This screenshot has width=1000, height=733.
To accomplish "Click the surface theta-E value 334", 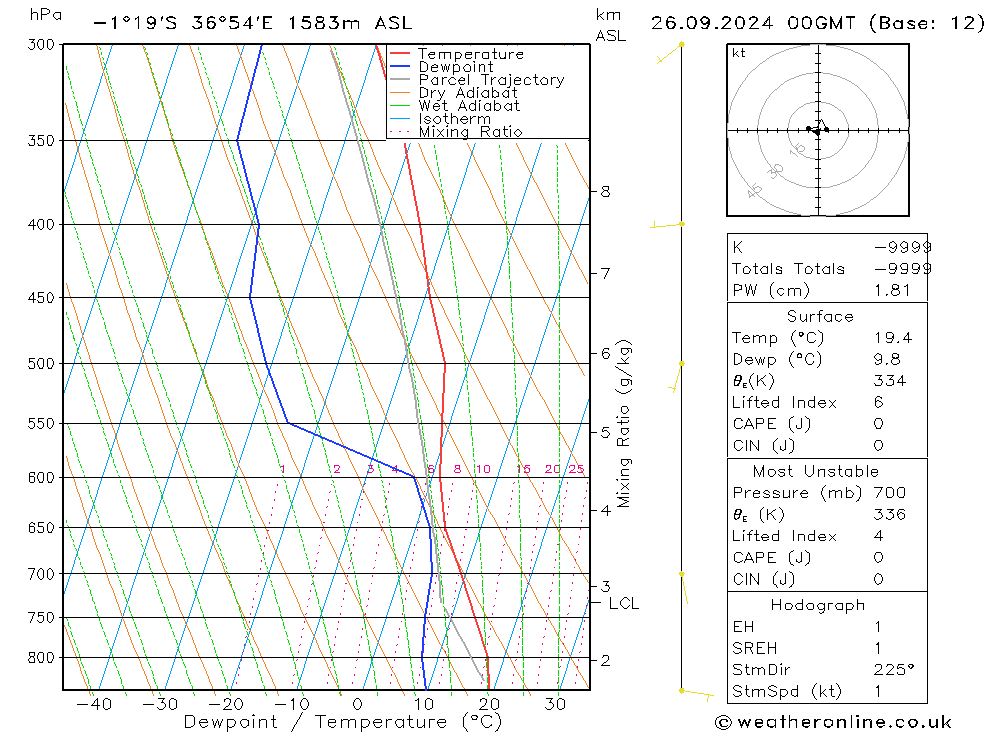I will (x=890, y=381).
